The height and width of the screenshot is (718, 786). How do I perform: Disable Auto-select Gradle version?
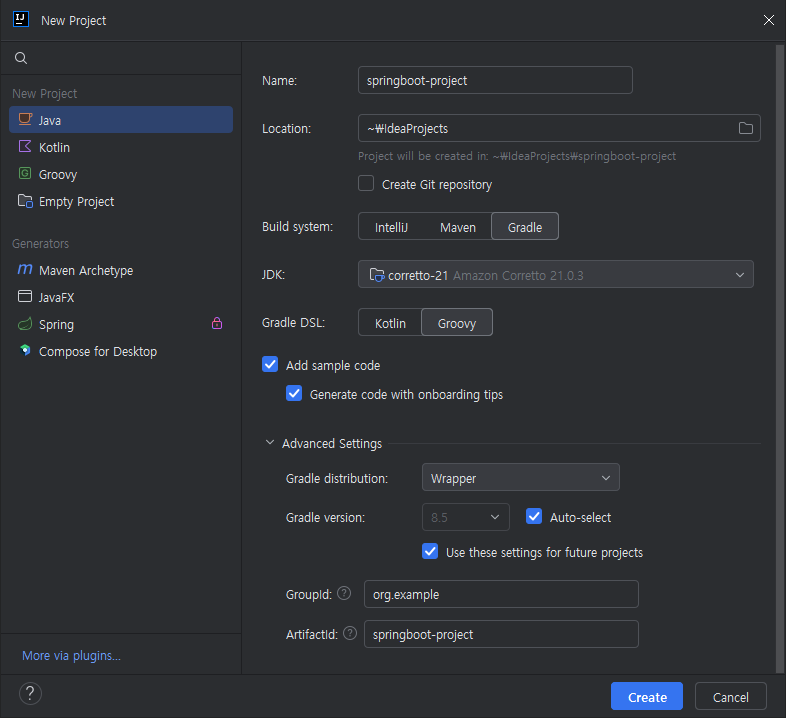534,516
